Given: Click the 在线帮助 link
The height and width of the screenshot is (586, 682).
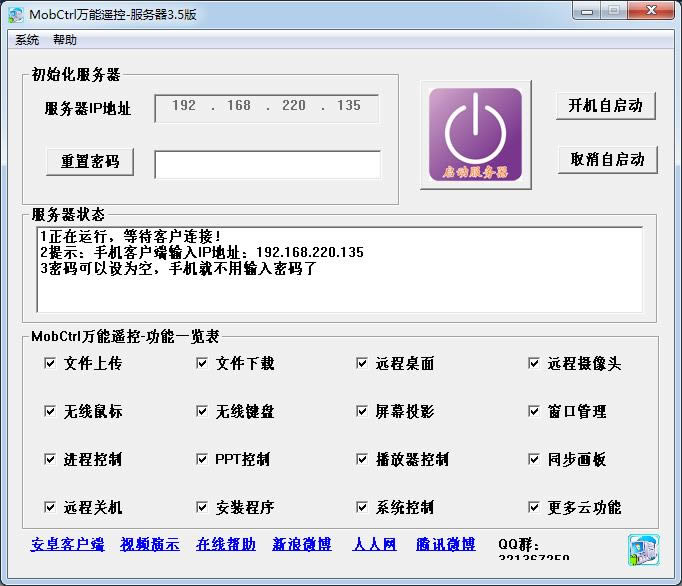Looking at the screenshot, I should click(226, 545).
